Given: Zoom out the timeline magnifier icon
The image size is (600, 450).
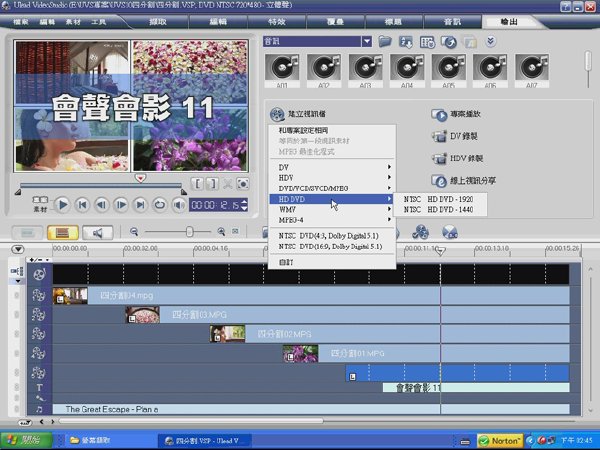Looking at the screenshot, I should (134, 231).
